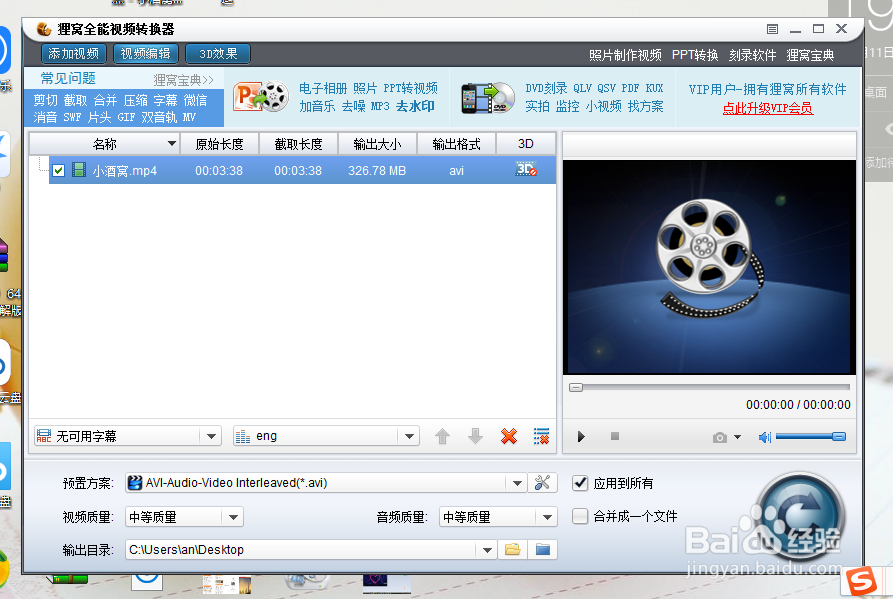Open output directory blue folder icon
The width and height of the screenshot is (893, 599).
click(x=543, y=549)
